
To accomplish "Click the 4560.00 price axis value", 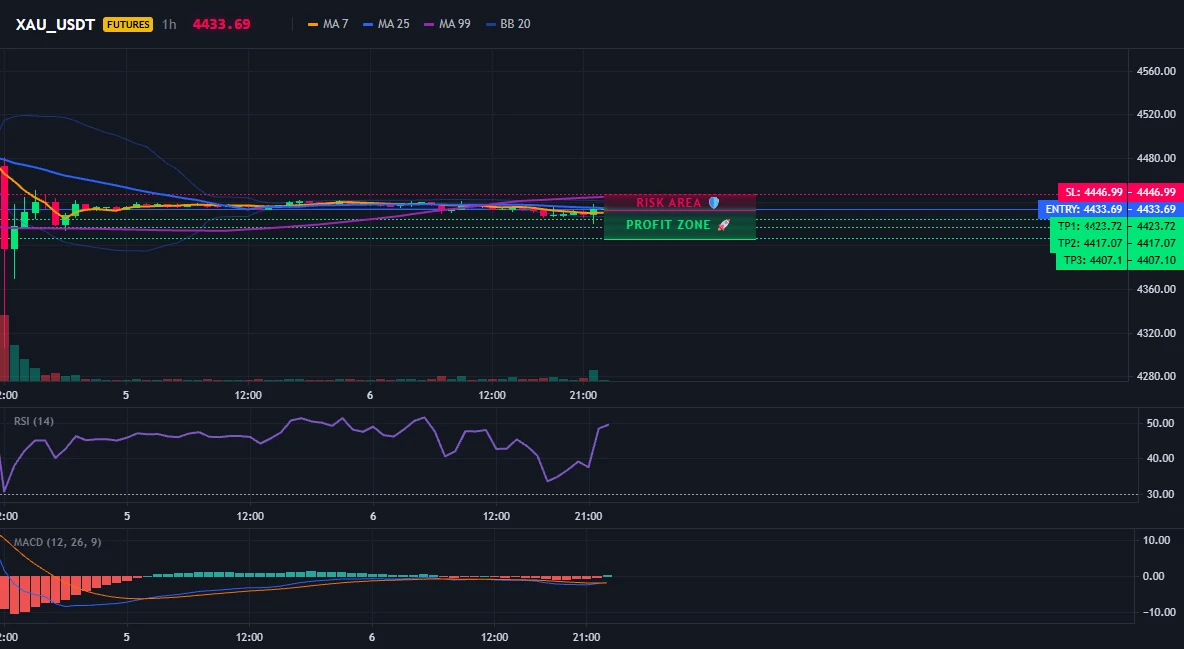I will tap(1156, 72).
